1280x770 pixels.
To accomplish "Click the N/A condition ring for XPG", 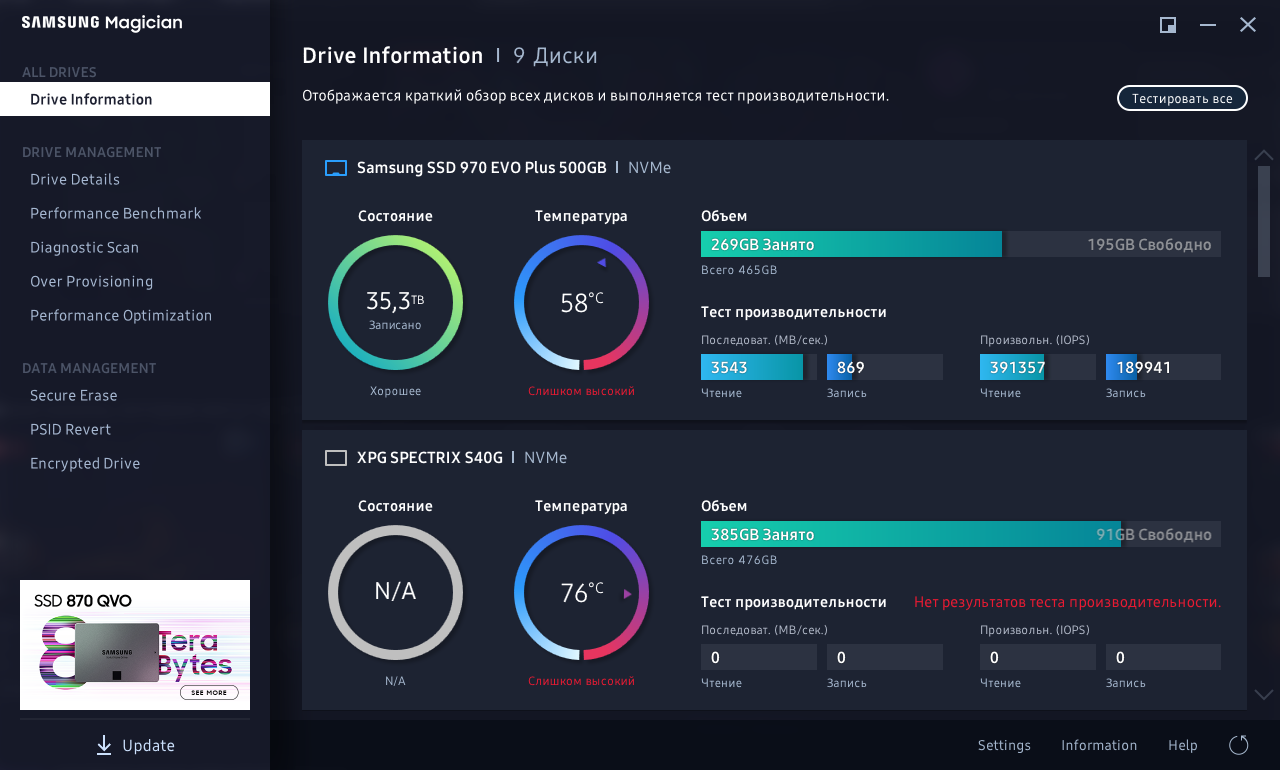I will 395,593.
